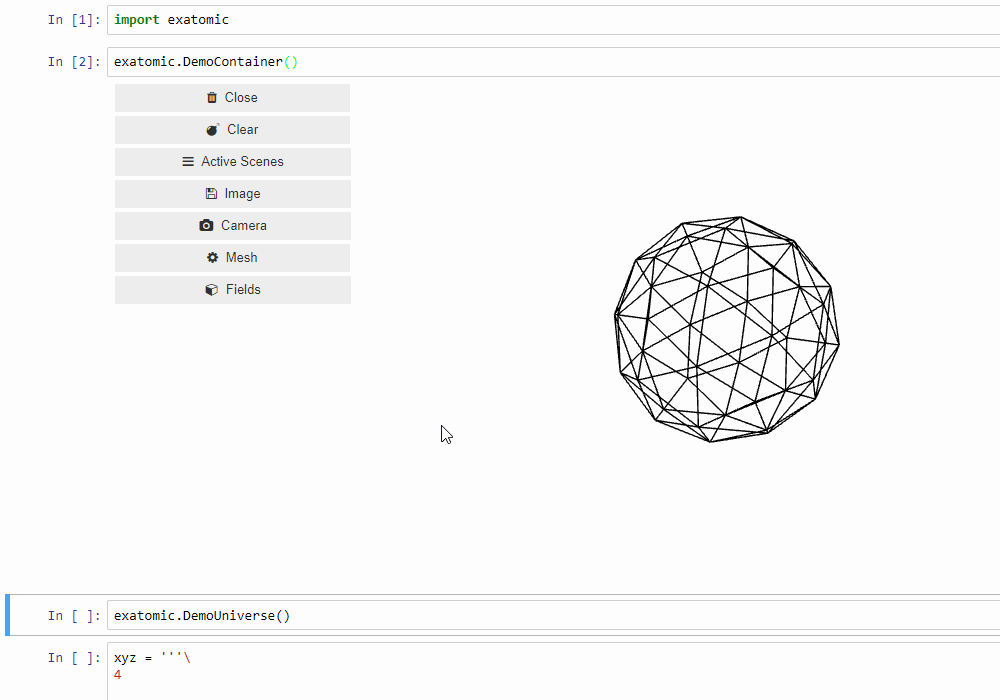Screen dimensions: 1000x700
Task: Click the Close label text
Action: click(241, 98)
